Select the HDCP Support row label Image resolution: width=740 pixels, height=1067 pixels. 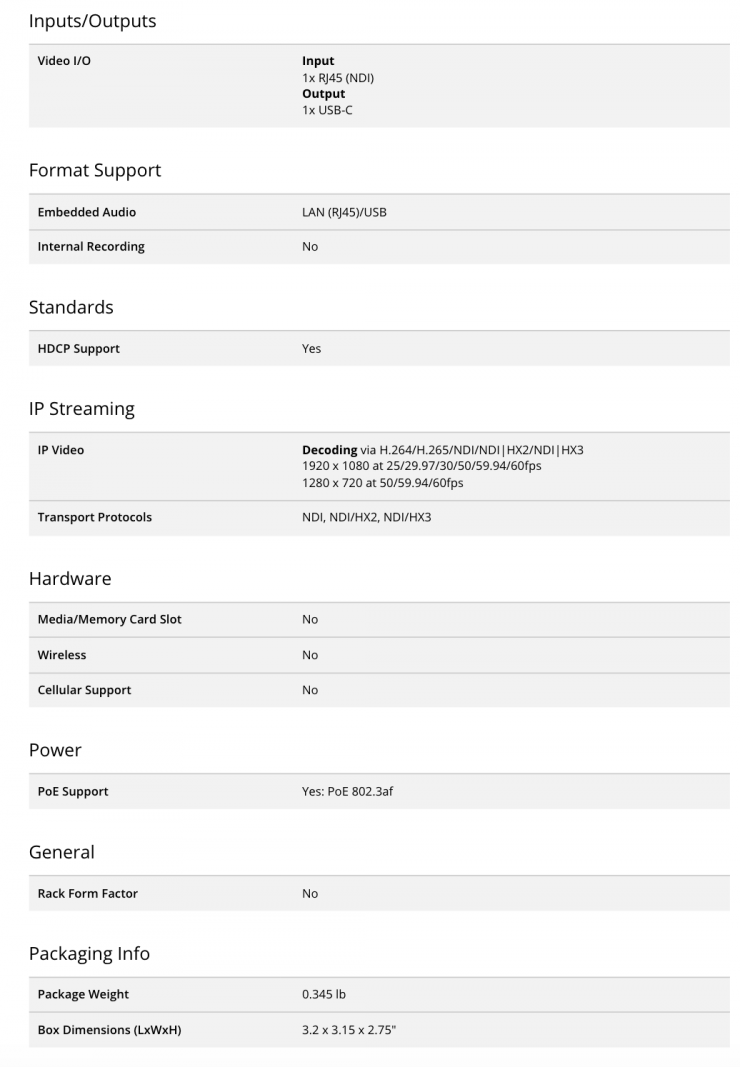tap(78, 348)
